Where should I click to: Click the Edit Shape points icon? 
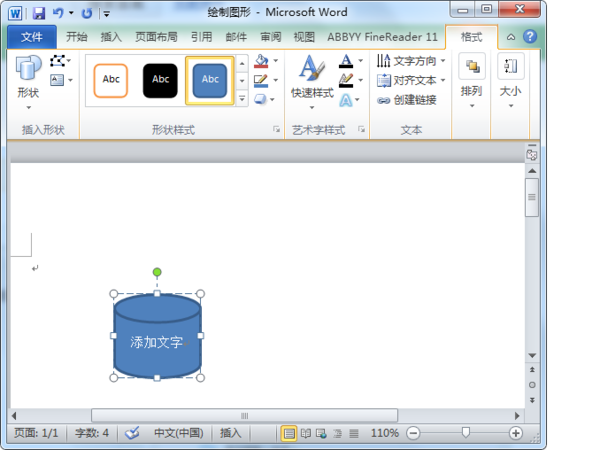(x=57, y=61)
